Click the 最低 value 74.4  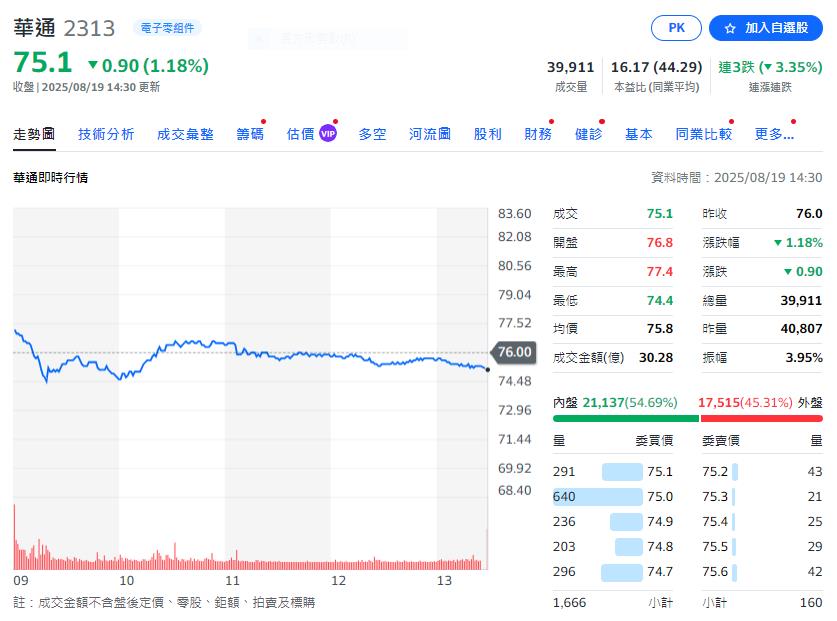pyautogui.click(x=660, y=300)
